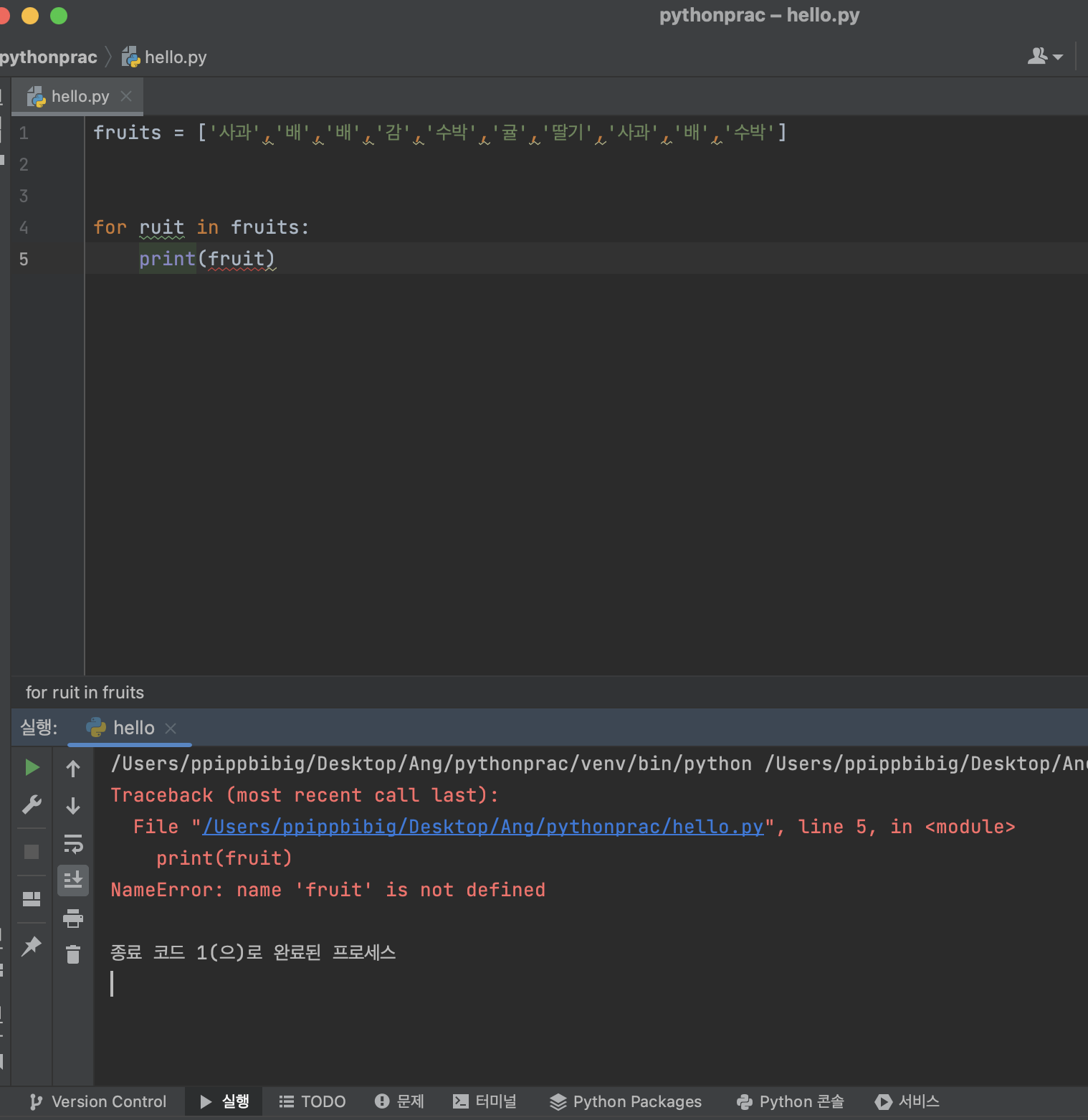The image size is (1088, 1120).
Task: Toggle scroll to end of console
Action: (x=73, y=881)
